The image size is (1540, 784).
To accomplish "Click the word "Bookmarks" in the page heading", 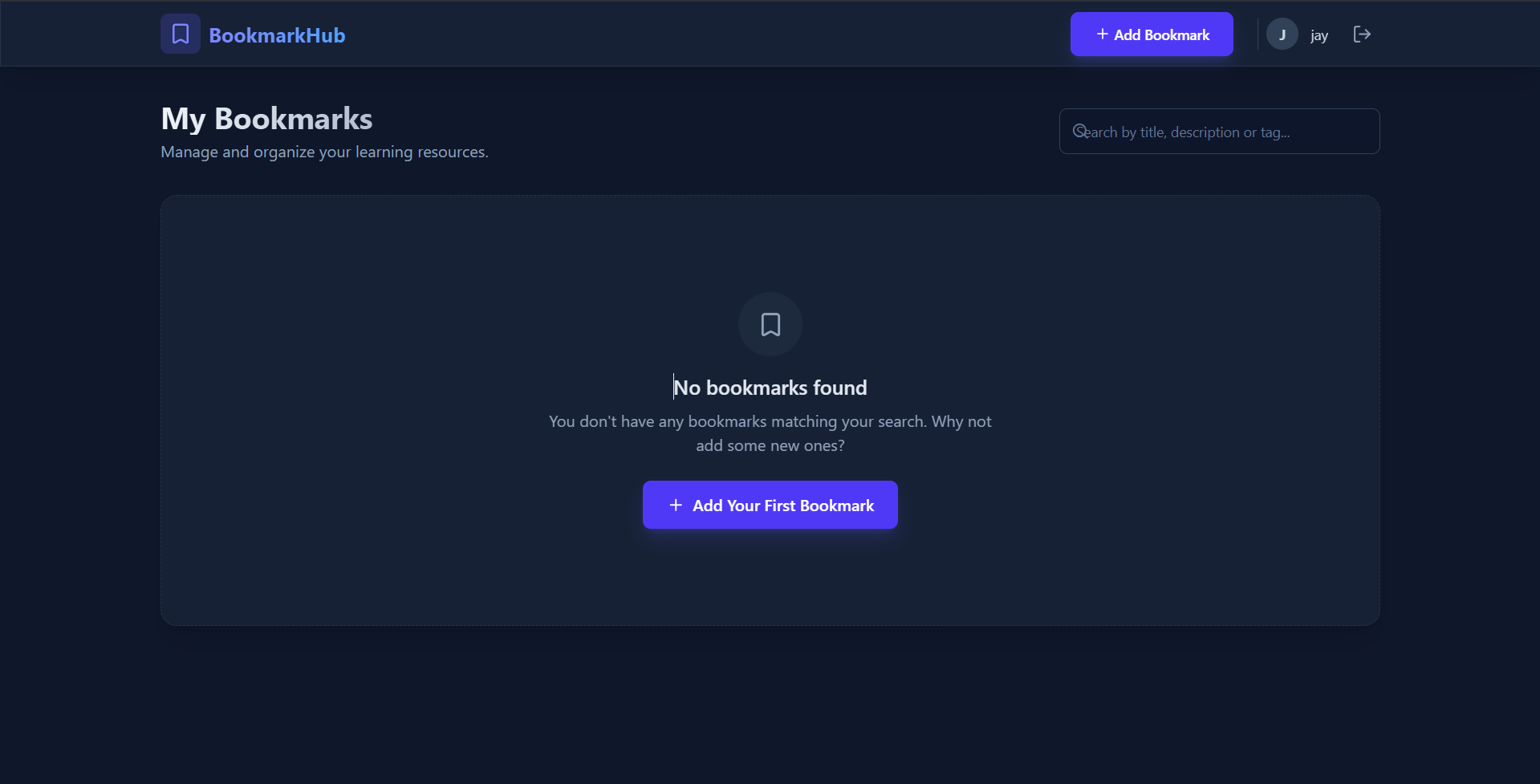I will point(293,119).
